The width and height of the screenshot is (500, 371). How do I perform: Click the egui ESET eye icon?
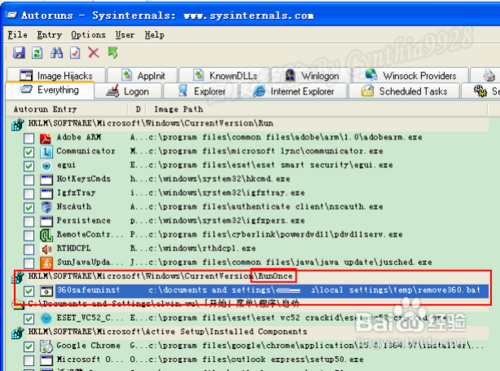(x=46, y=165)
